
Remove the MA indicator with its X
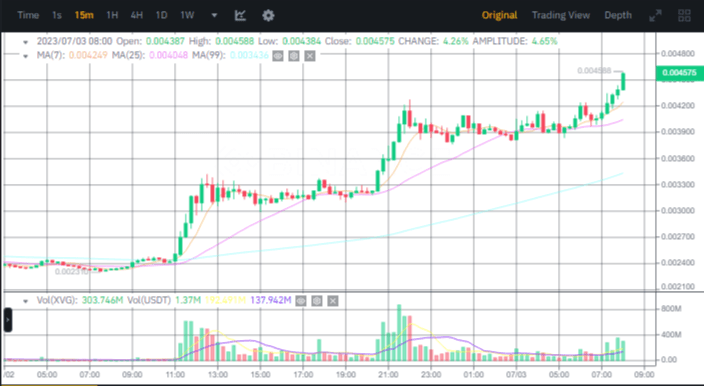[x=310, y=56]
